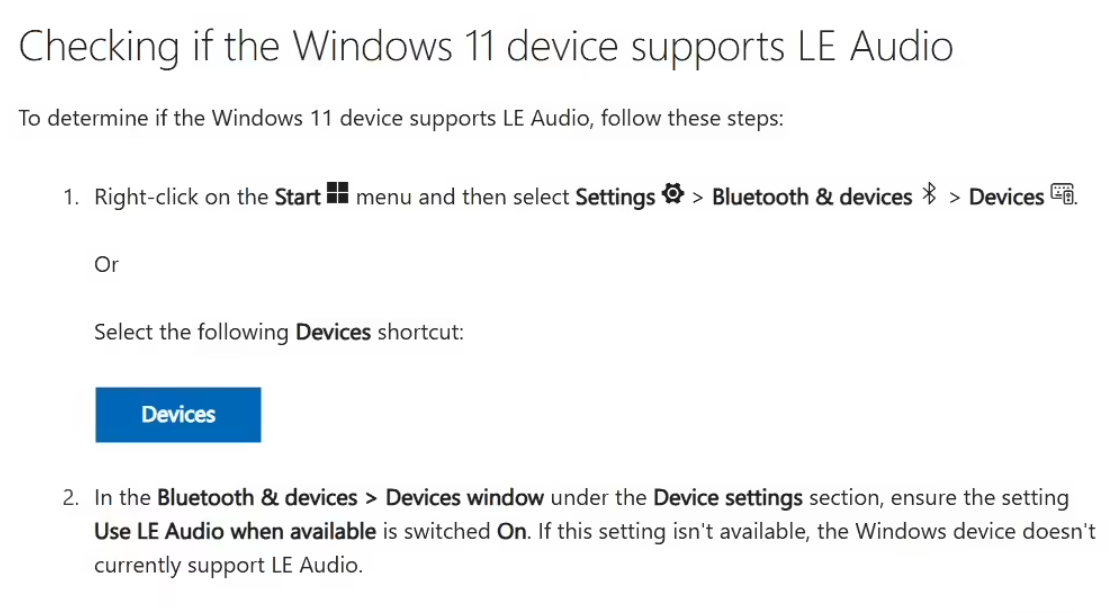Click the page heading about LE Audio

point(486,47)
